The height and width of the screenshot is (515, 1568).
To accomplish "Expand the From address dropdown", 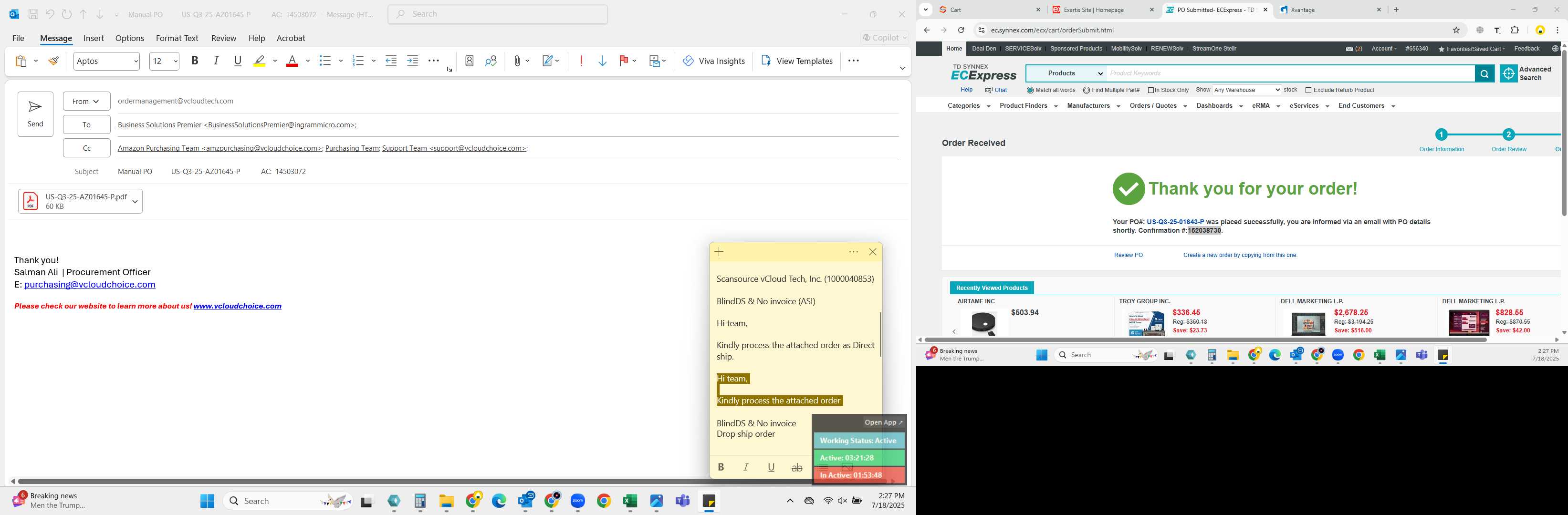I will [x=86, y=101].
